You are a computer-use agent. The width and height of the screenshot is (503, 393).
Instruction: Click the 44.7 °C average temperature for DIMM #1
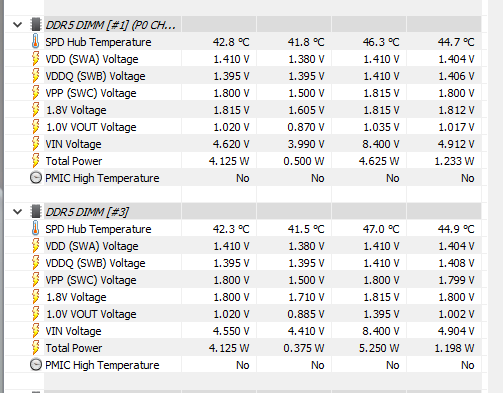pyautogui.click(x=456, y=42)
